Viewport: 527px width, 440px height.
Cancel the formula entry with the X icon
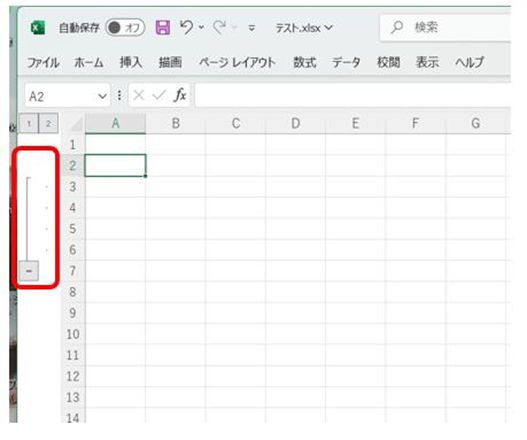pos(138,95)
